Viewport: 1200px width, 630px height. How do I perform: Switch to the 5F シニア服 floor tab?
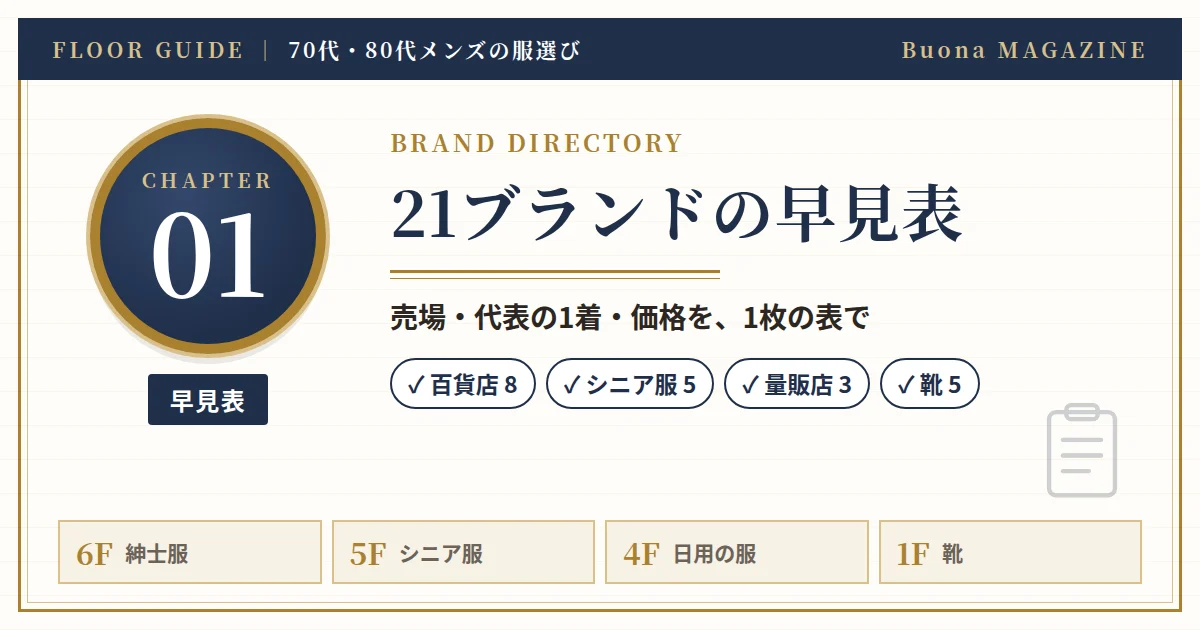(464, 552)
